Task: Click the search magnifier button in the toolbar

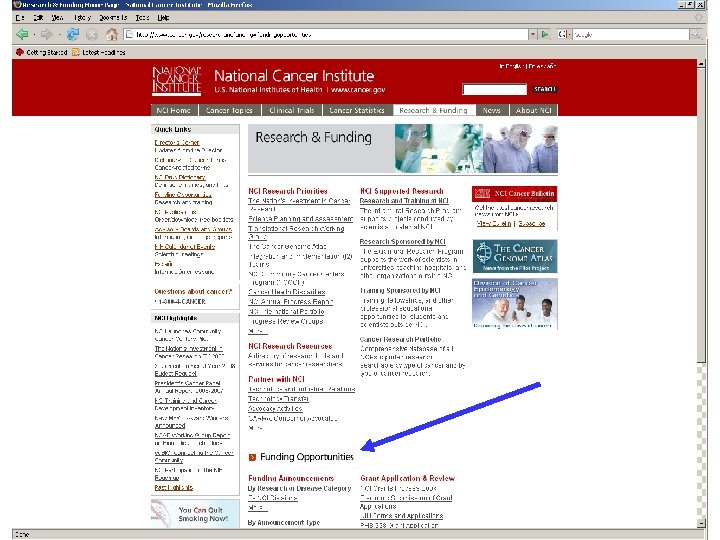Action: click(x=697, y=34)
